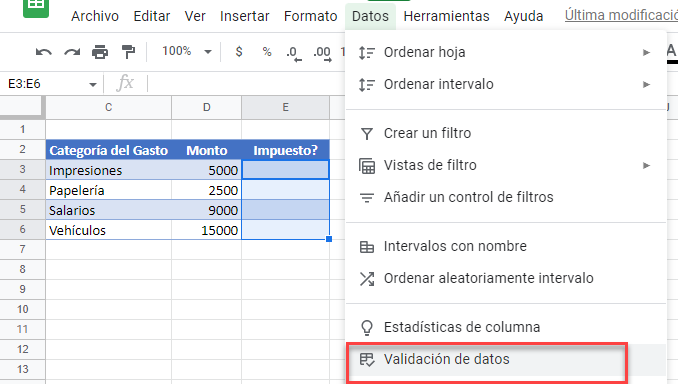Print the spreadsheet
This screenshot has height=384, width=678.
tap(100, 52)
